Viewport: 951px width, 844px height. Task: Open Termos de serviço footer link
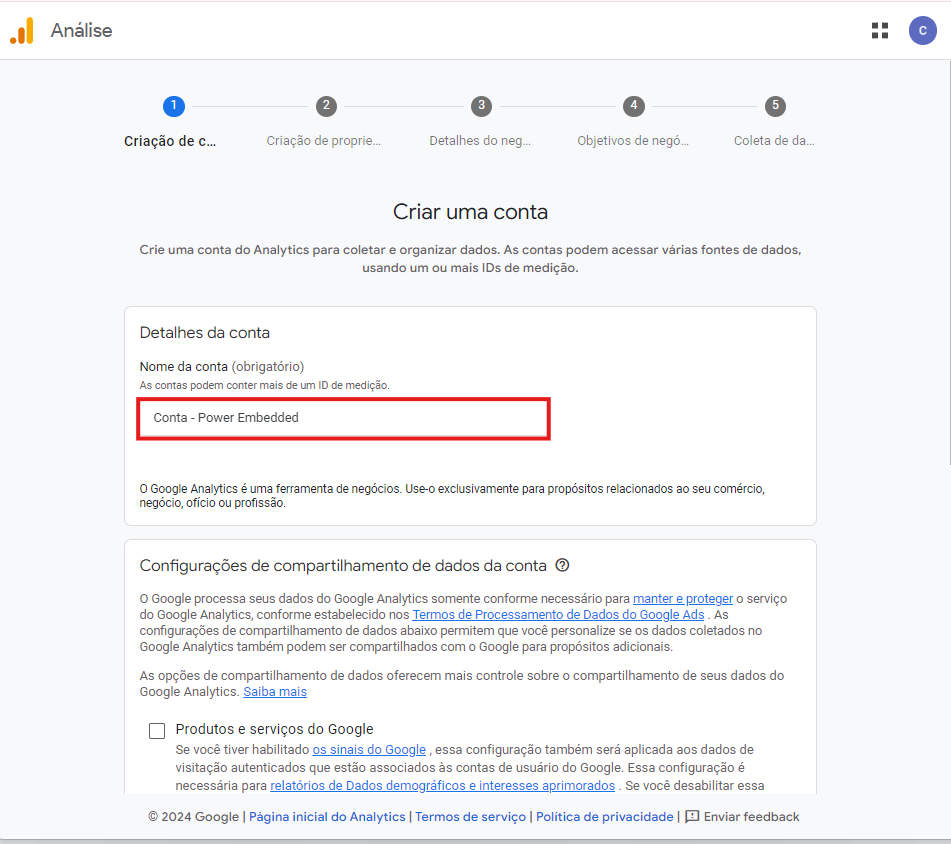point(470,817)
